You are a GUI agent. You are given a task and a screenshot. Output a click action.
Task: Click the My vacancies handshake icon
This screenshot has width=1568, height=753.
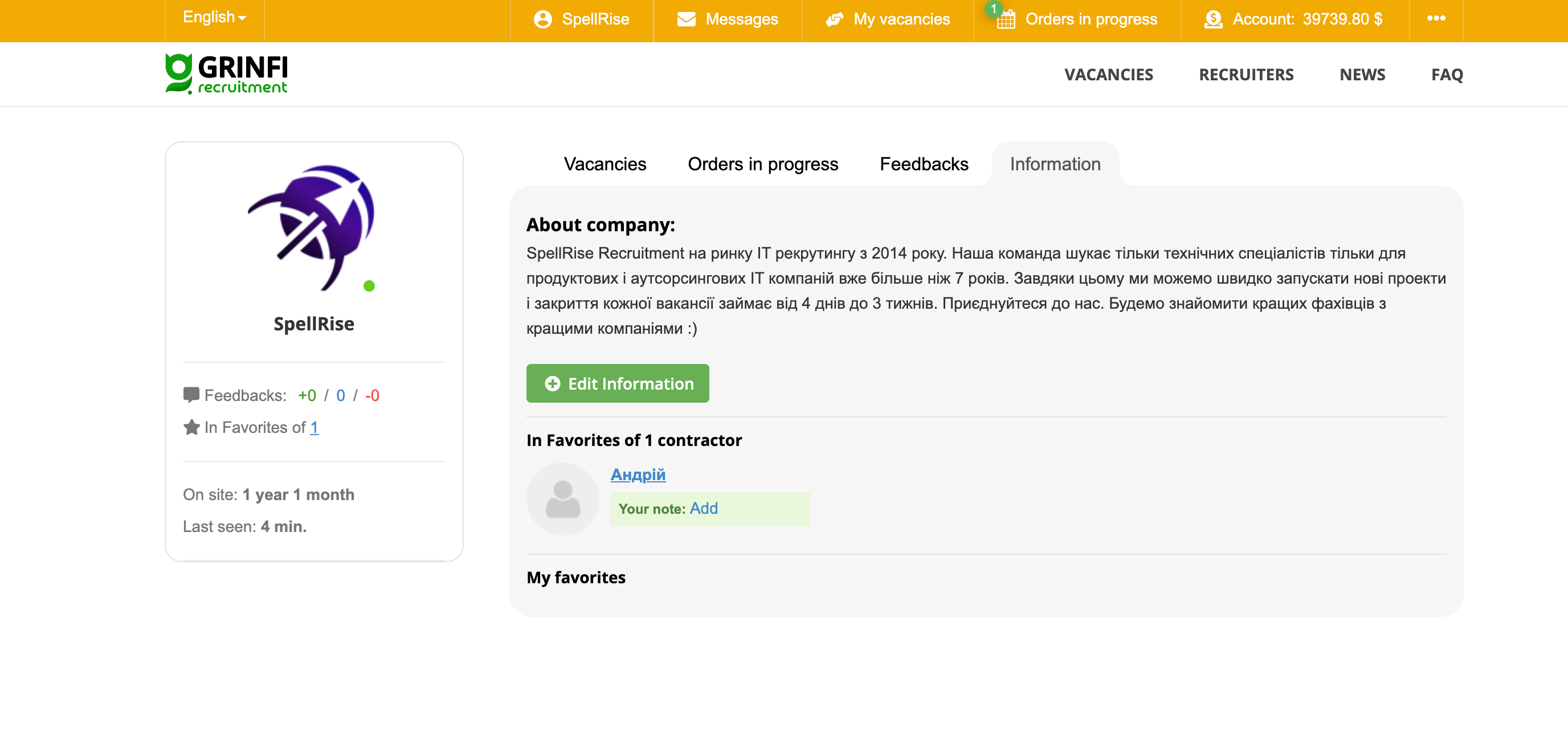pos(834,19)
